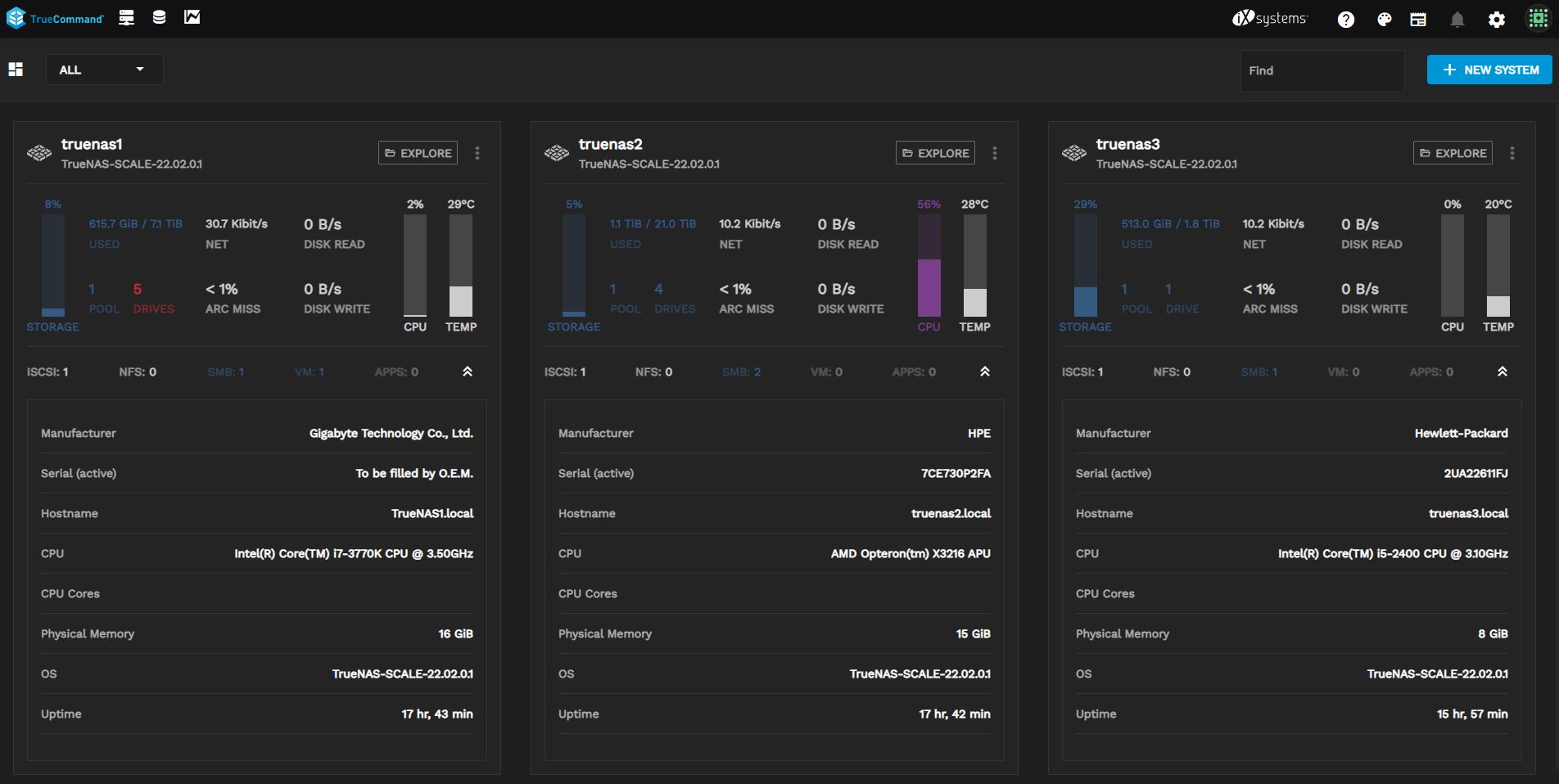Click SMB: 1 on the truenas1 card

pos(225,372)
